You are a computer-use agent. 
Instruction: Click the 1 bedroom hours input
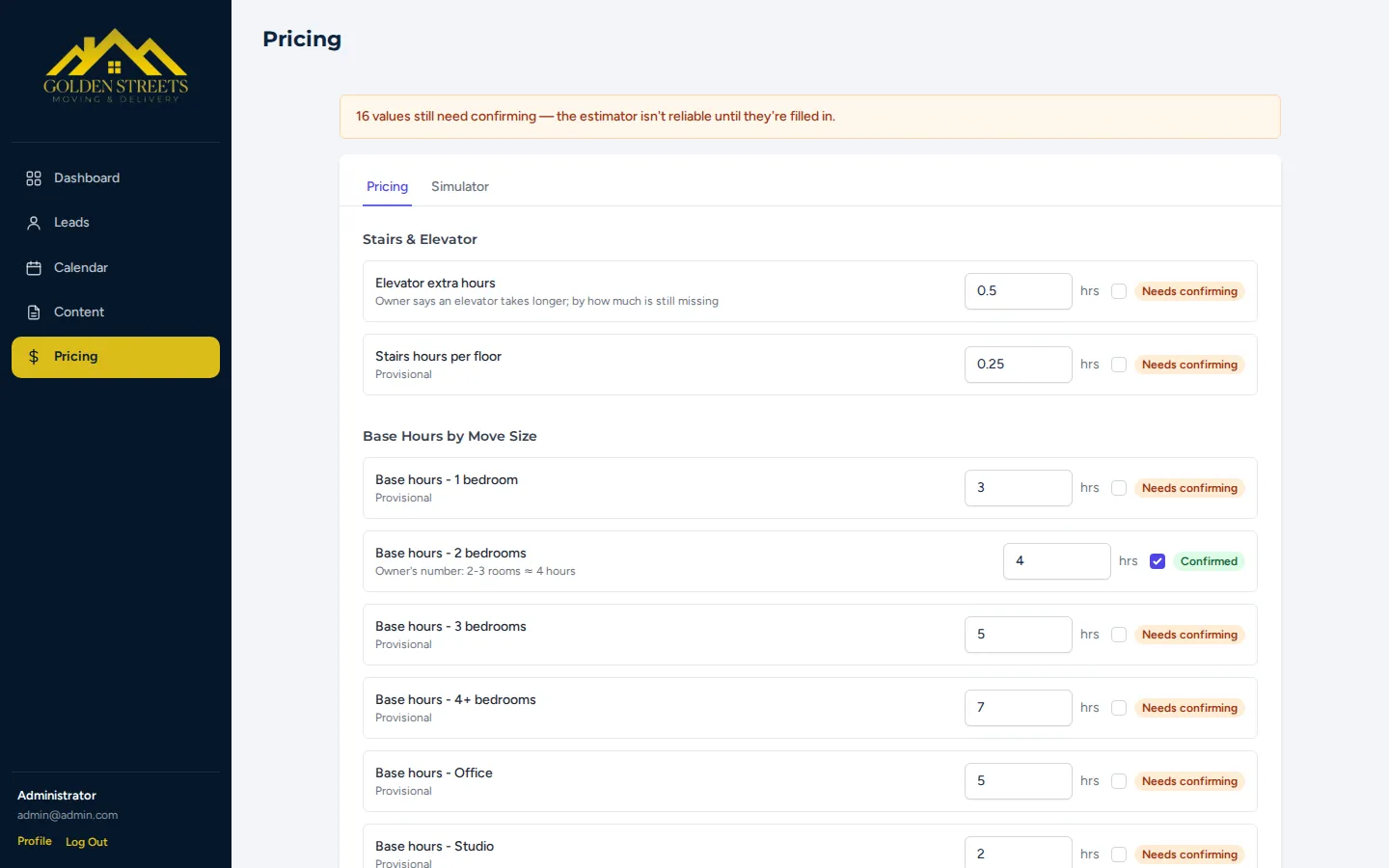coord(1019,488)
